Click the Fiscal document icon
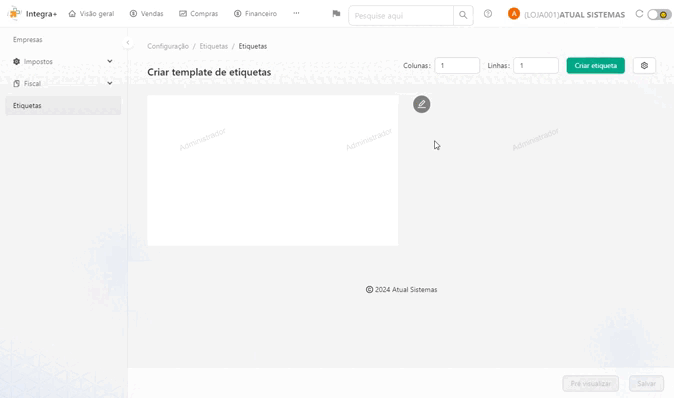Viewport: 674px width, 398px height. tap(16, 83)
